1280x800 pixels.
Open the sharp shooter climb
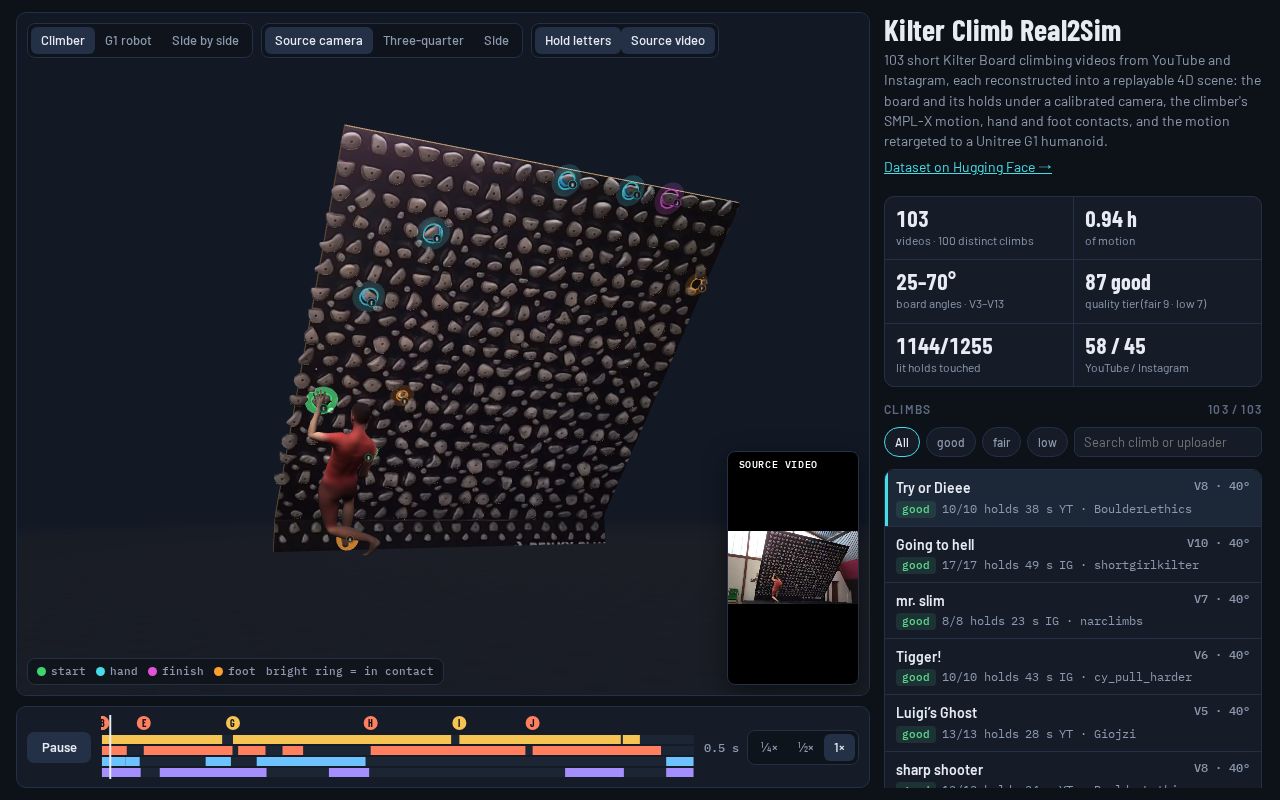[1073, 770]
